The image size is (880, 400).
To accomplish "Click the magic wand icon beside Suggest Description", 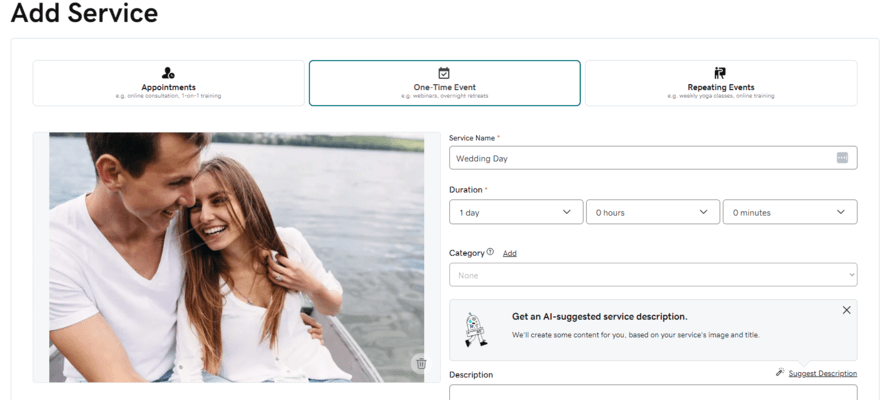I will tap(780, 372).
